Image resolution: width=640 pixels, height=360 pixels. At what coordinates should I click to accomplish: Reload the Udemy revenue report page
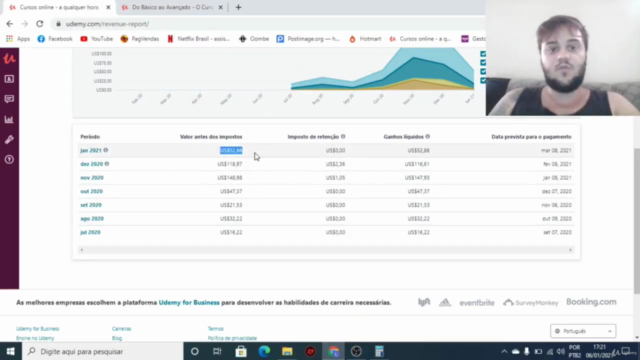coord(40,24)
